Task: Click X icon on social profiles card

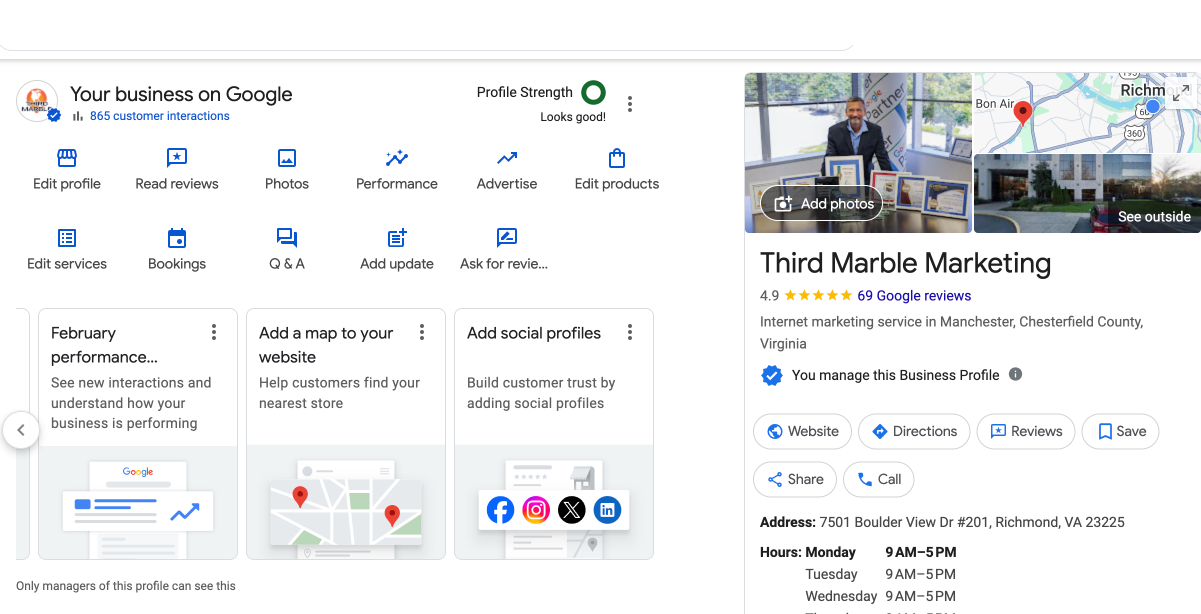Action: coord(572,511)
